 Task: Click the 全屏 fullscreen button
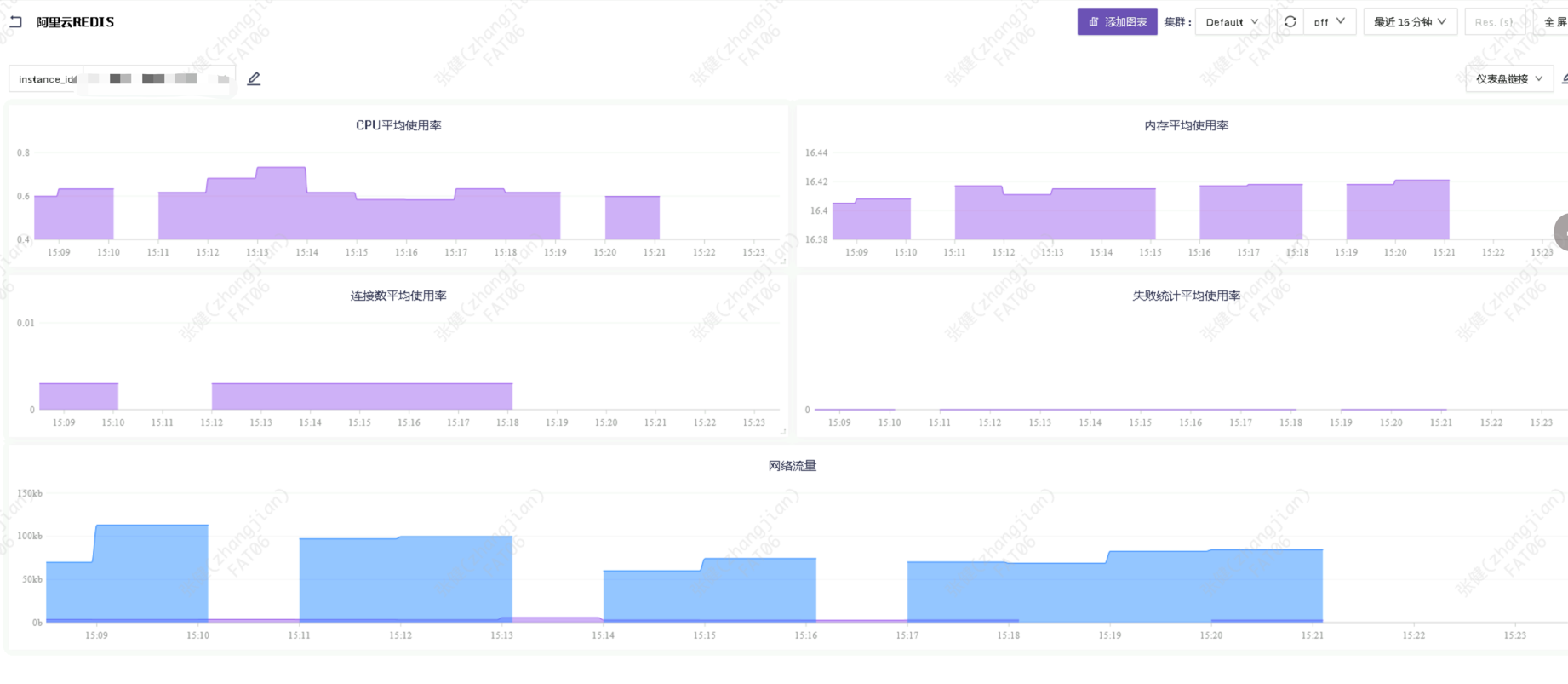point(1555,22)
